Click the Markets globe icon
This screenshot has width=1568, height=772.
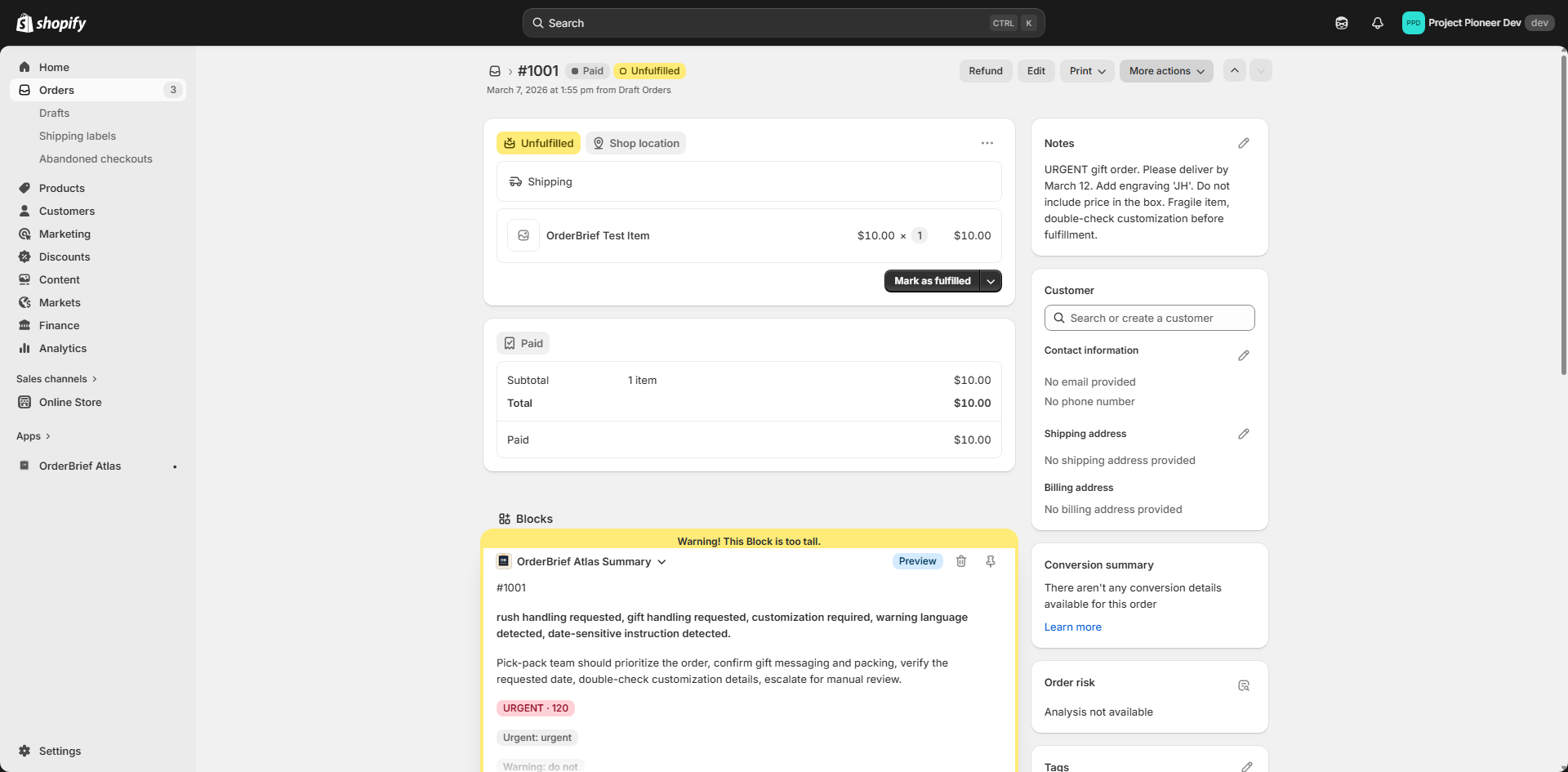(24, 302)
